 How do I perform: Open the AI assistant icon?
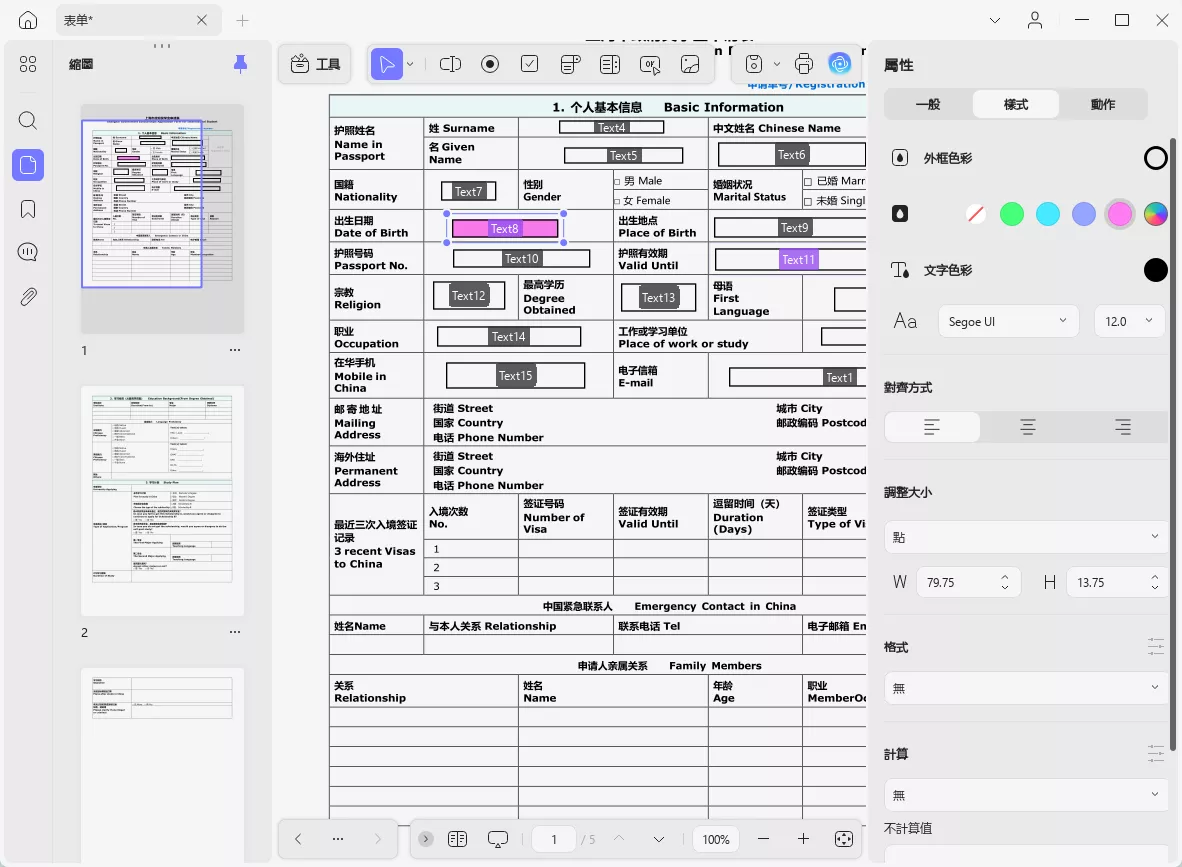pos(840,64)
